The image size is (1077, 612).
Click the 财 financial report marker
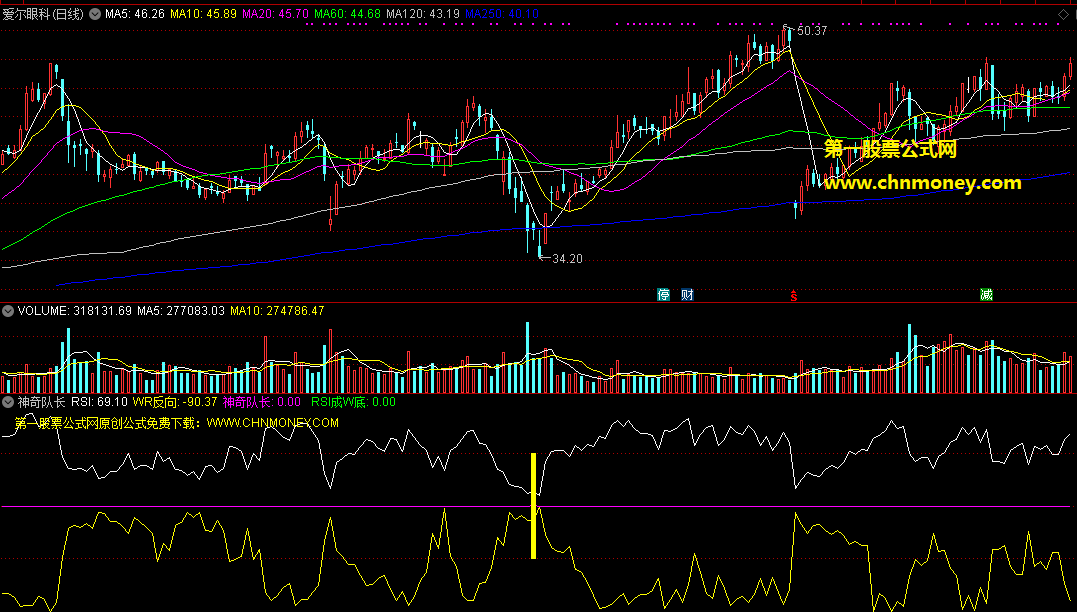coord(688,295)
